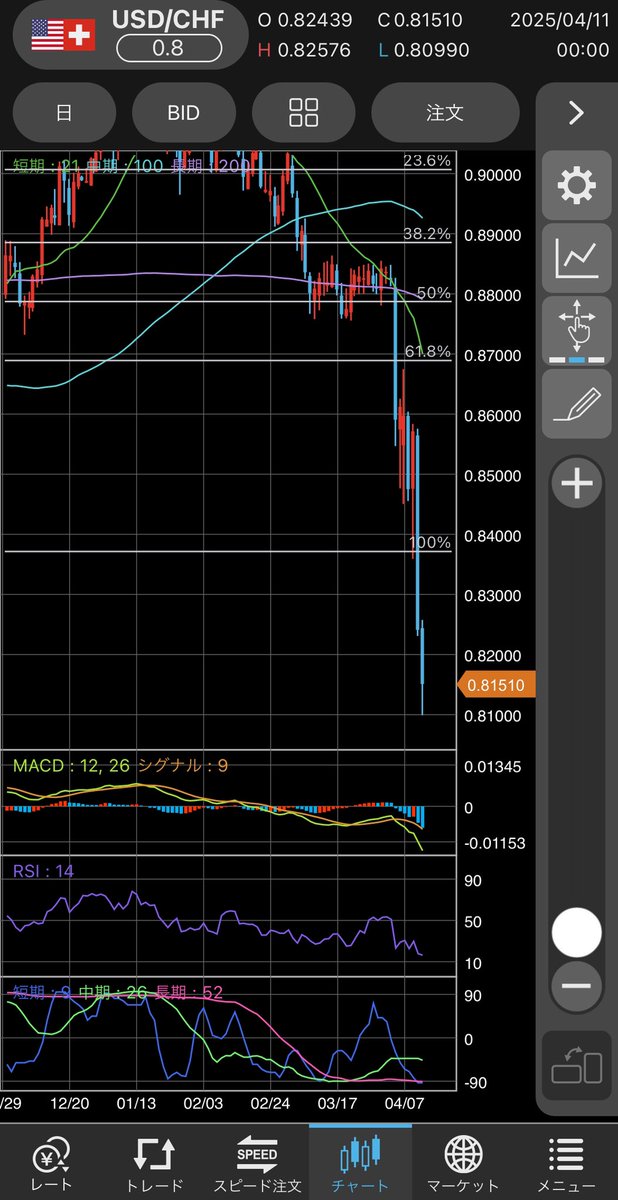Tap the 0.8 lot size field
Image resolution: width=618 pixels, height=1200 pixels.
pyautogui.click(x=167, y=48)
